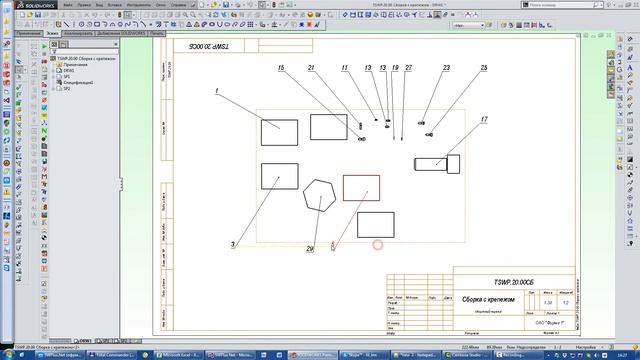Click the red X icon in sketch toolbar
Viewport: 640px width, 360px height.
pos(309,24)
